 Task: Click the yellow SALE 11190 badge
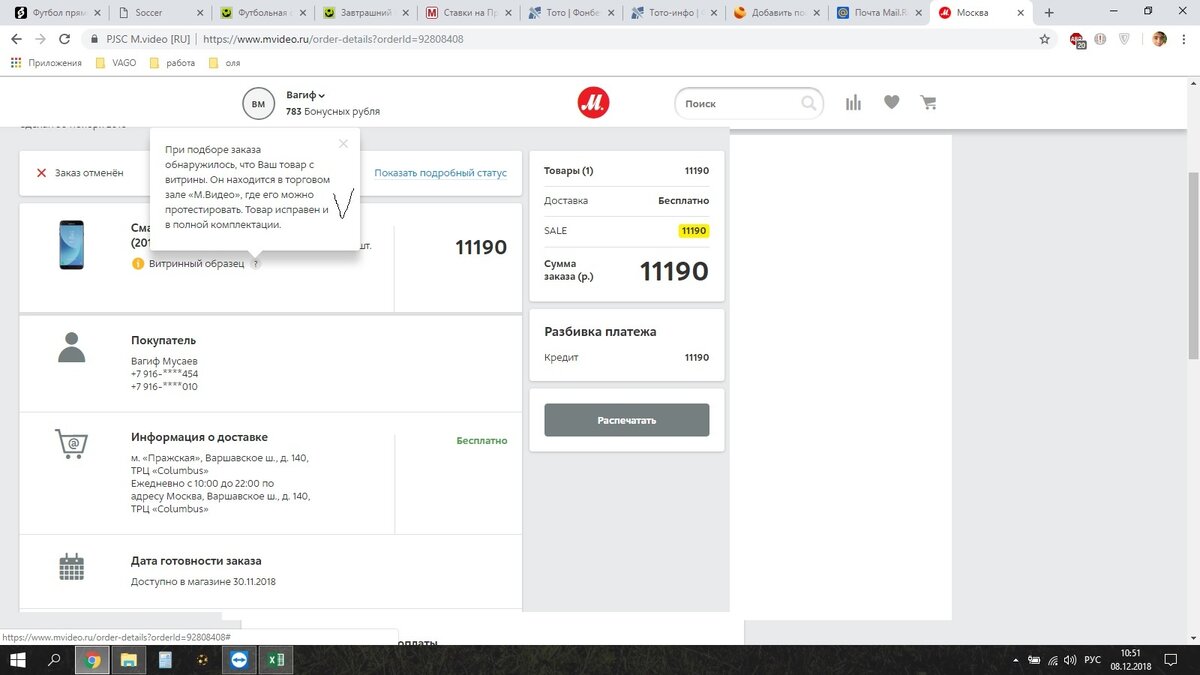pos(693,231)
